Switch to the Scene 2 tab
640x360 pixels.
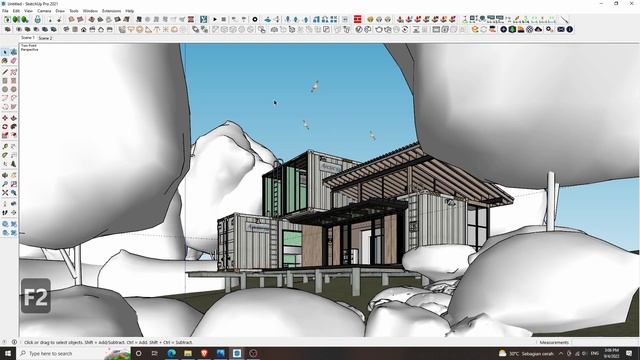[x=45, y=38]
